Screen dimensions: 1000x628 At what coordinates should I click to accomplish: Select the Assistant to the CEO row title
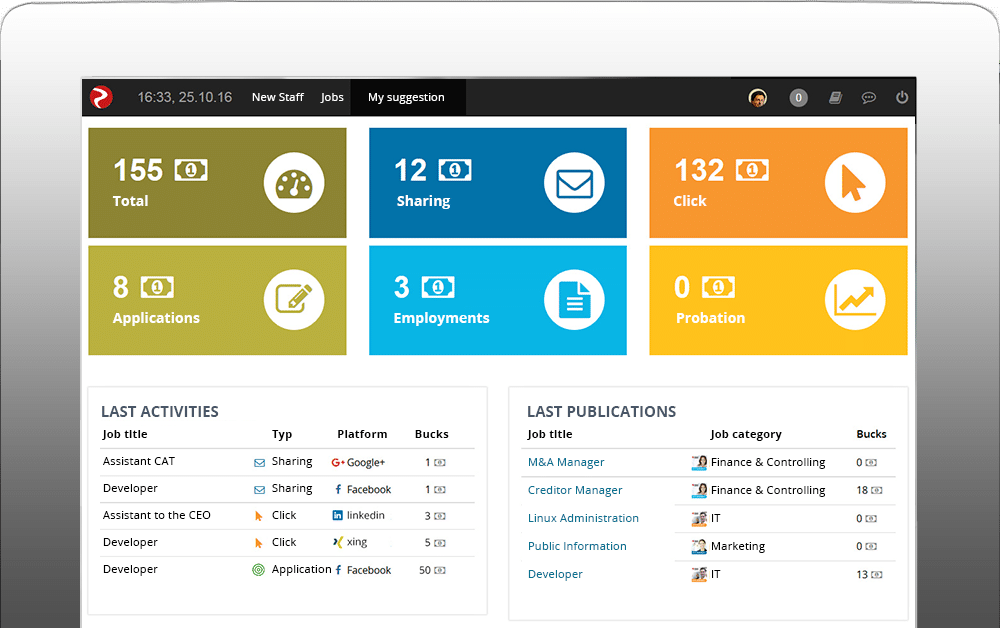(x=156, y=515)
